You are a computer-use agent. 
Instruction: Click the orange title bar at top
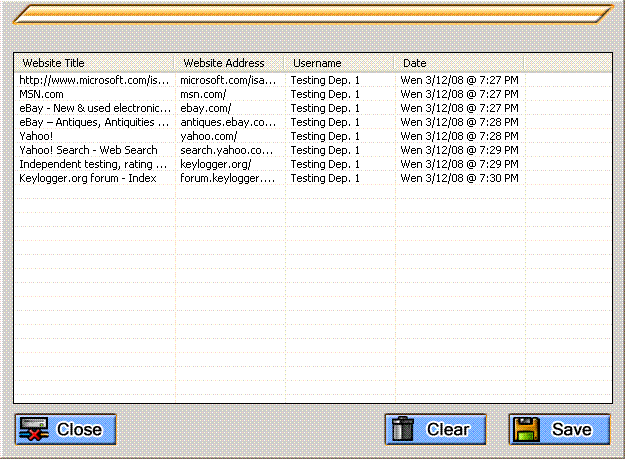pos(312,13)
